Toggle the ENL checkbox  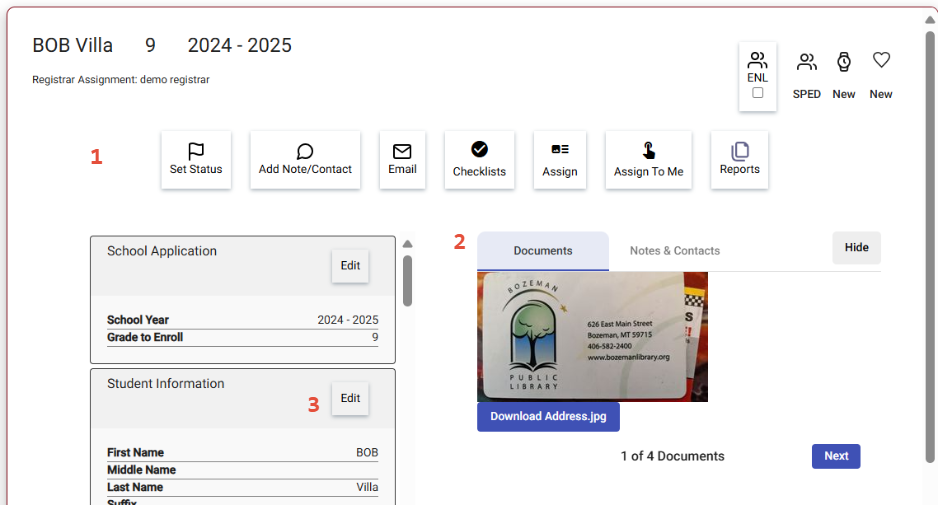757,93
